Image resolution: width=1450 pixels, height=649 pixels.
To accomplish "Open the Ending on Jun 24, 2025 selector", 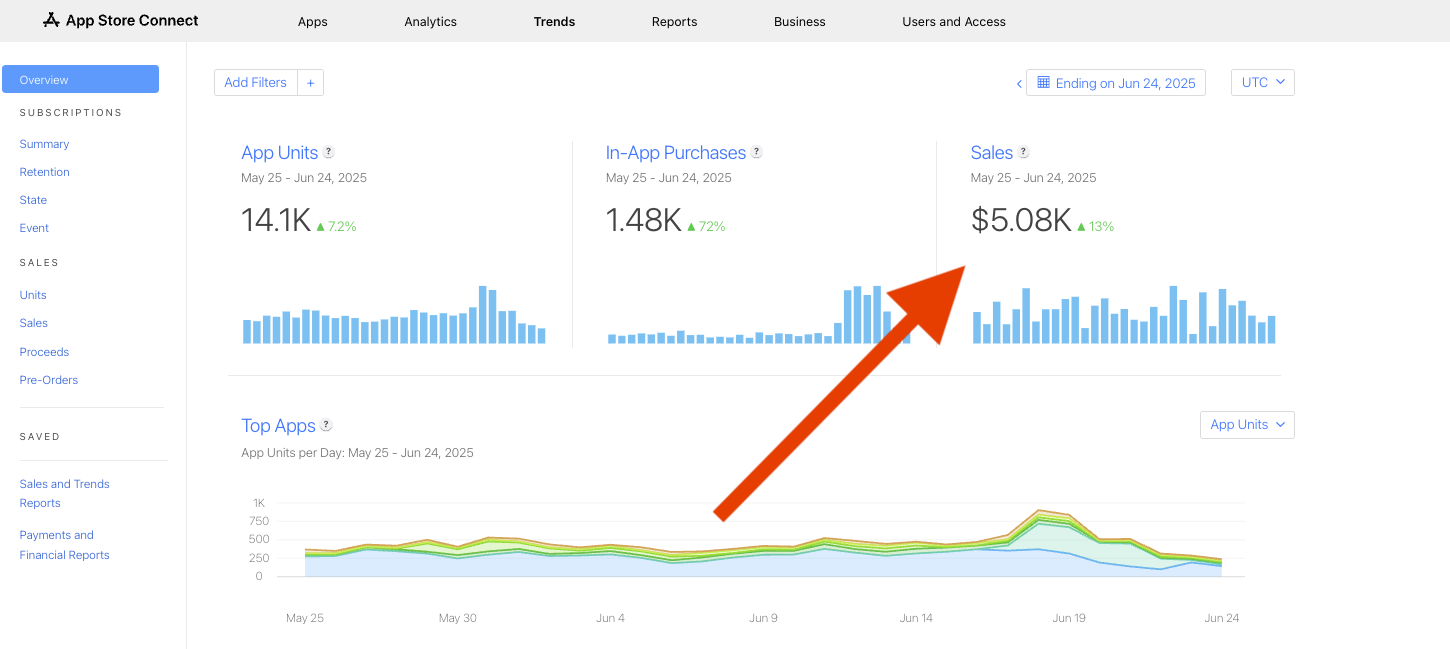I will pos(1115,82).
